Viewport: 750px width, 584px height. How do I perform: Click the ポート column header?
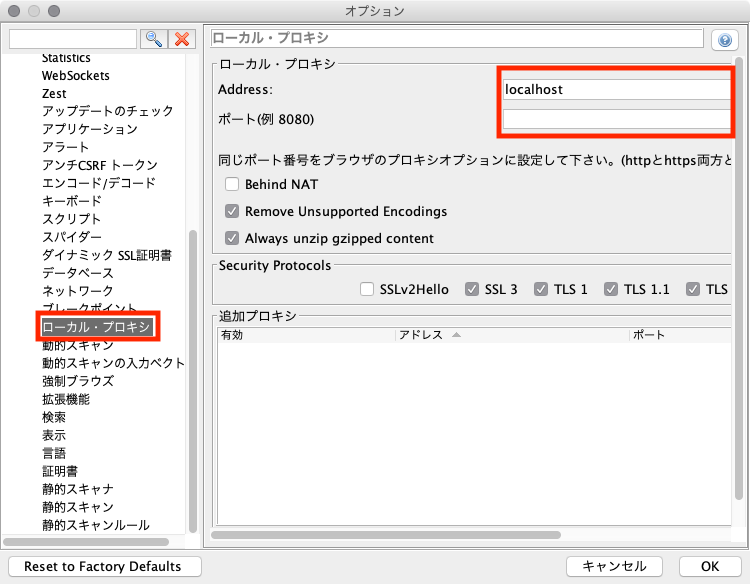[x=680, y=335]
